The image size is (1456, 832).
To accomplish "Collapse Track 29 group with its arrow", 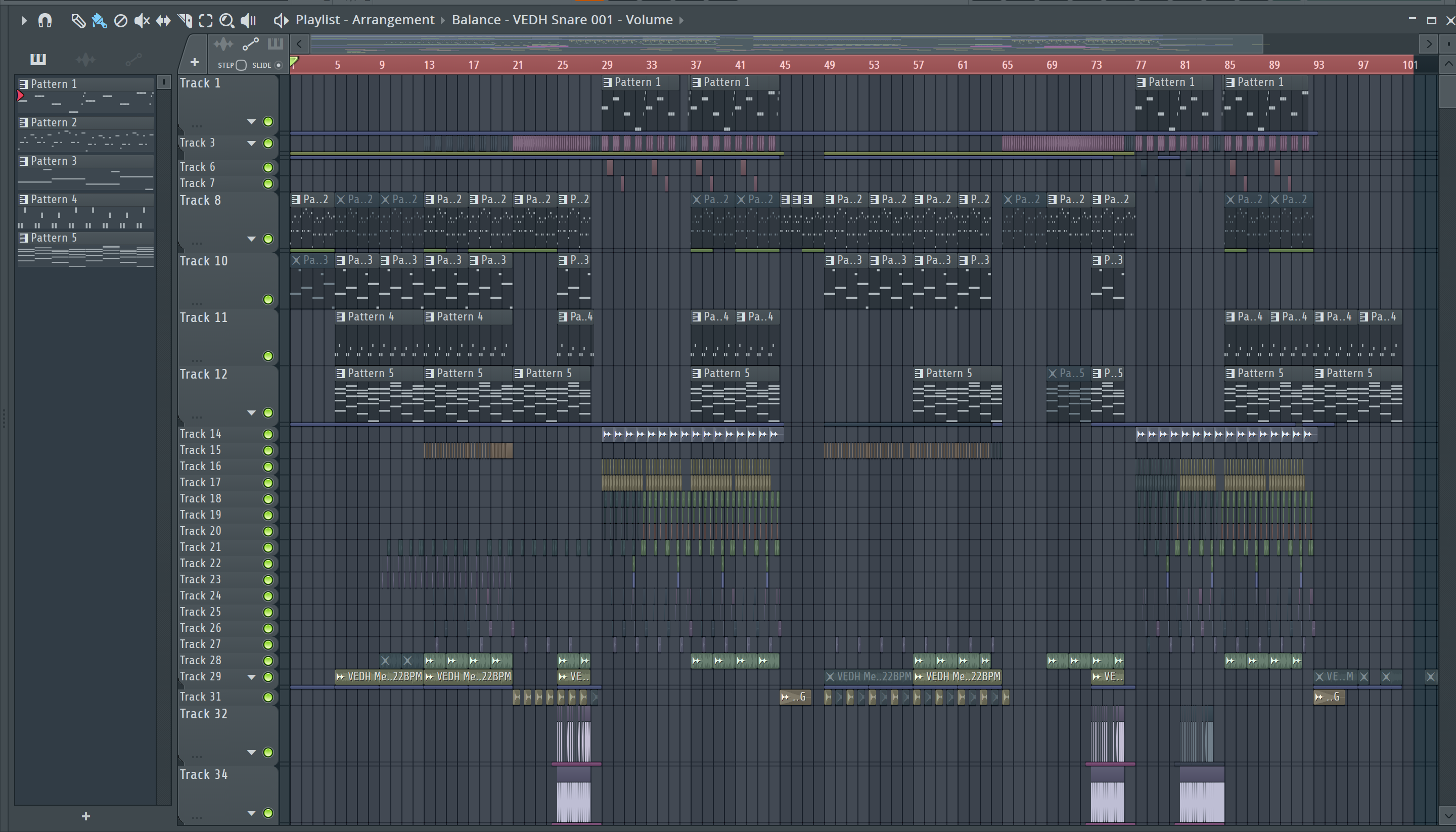I will [x=251, y=677].
